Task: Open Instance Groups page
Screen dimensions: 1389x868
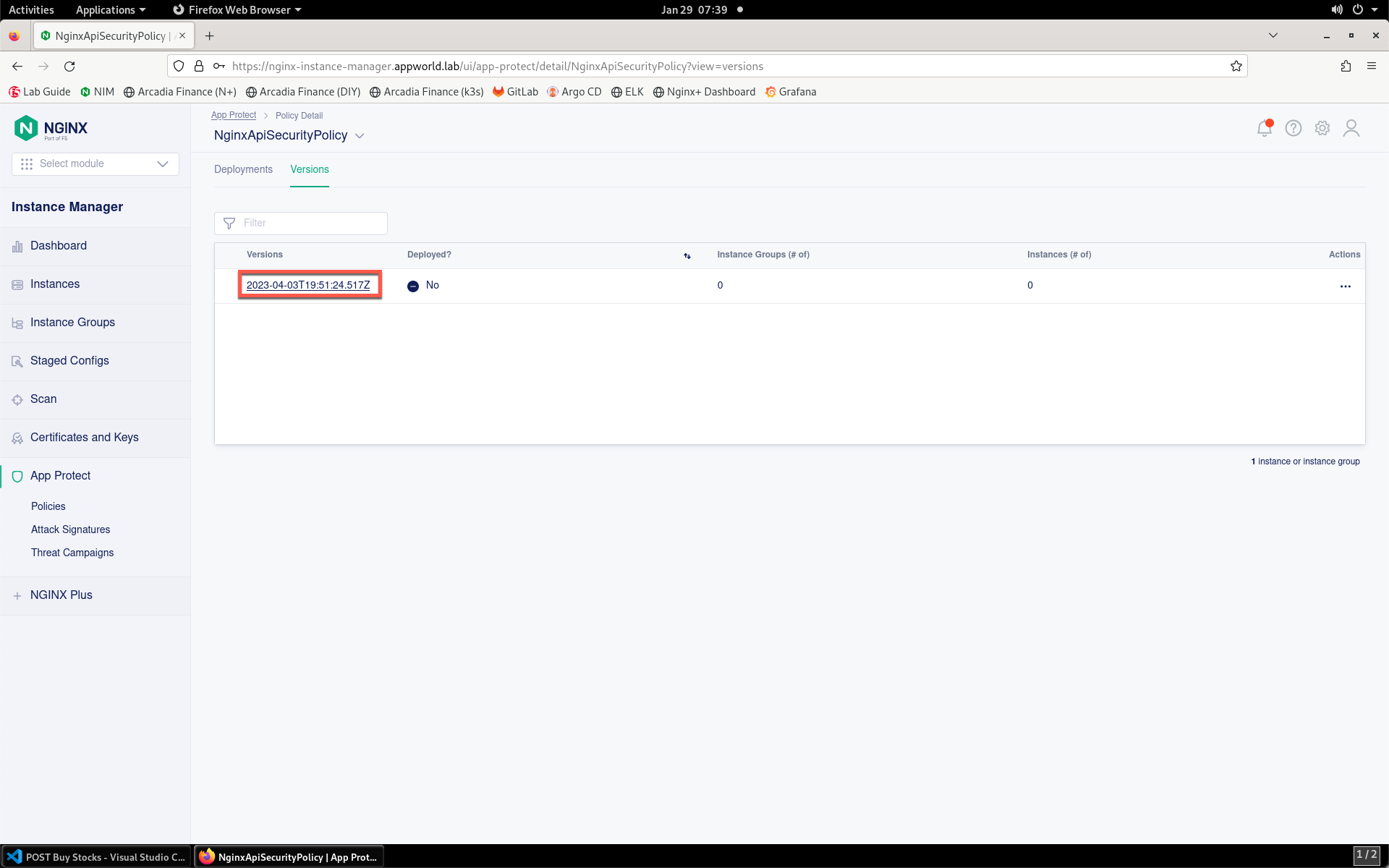Action: [72, 323]
